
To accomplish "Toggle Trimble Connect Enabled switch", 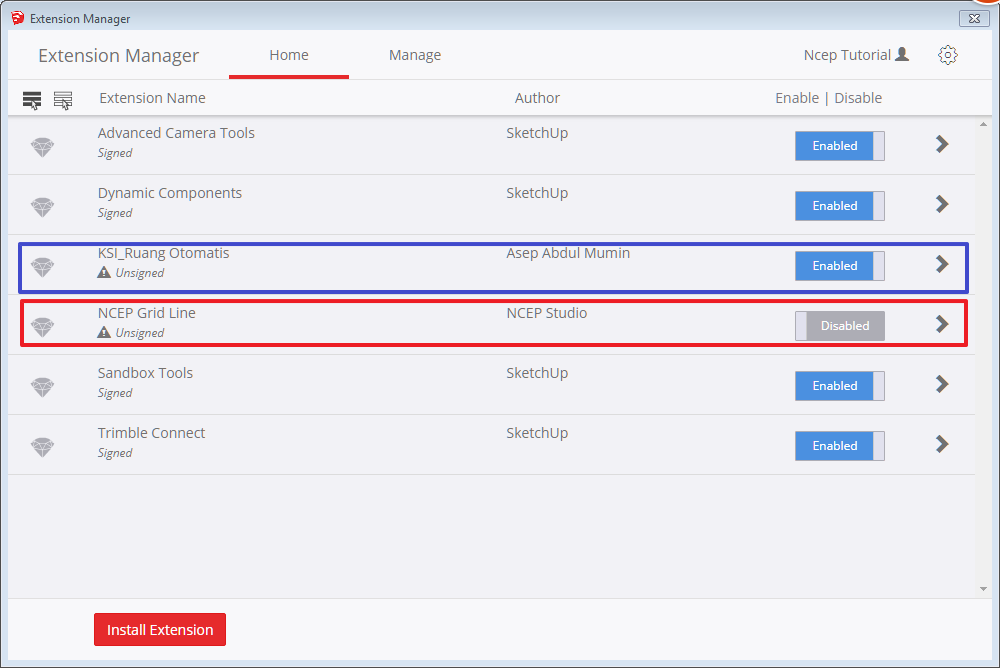I will (839, 446).
